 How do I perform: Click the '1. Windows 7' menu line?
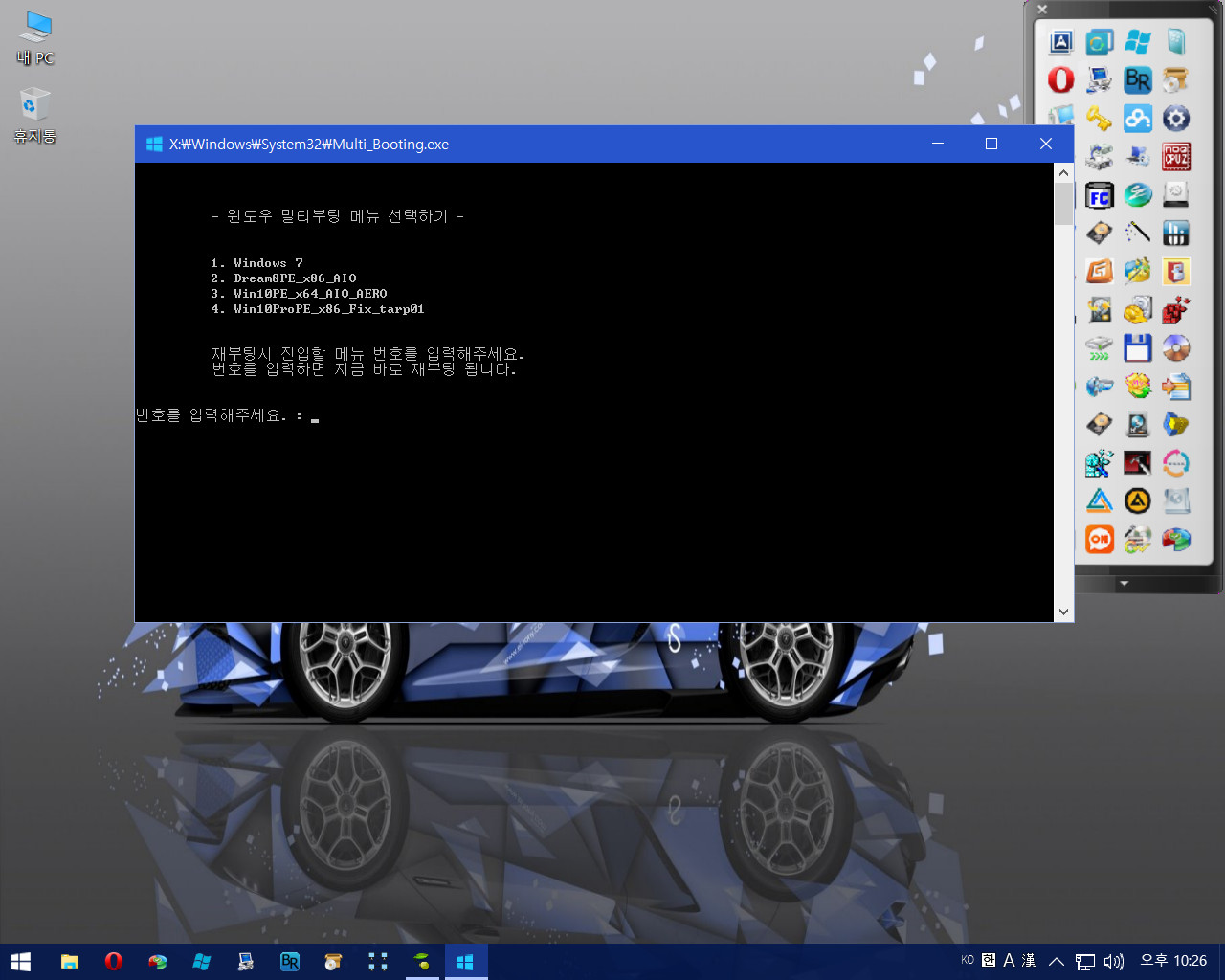(256, 262)
